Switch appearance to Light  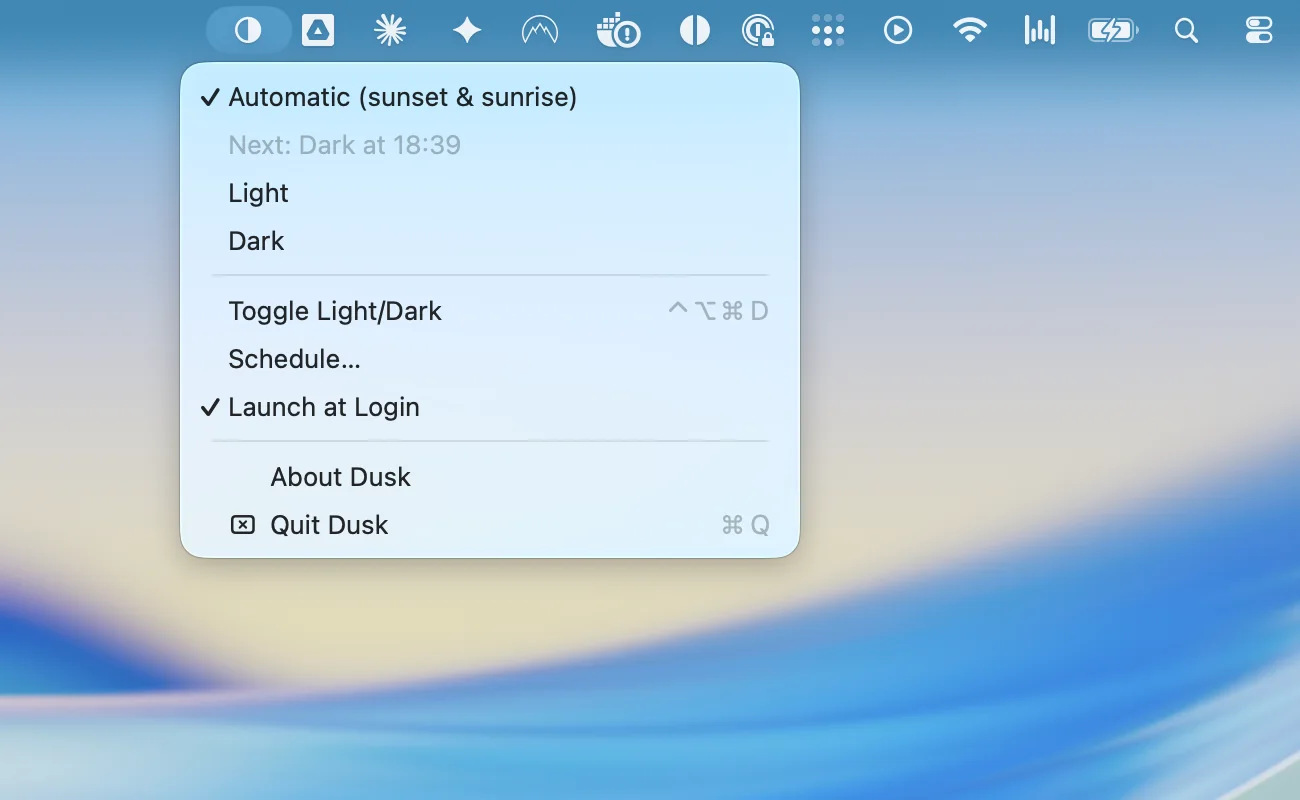coord(490,193)
